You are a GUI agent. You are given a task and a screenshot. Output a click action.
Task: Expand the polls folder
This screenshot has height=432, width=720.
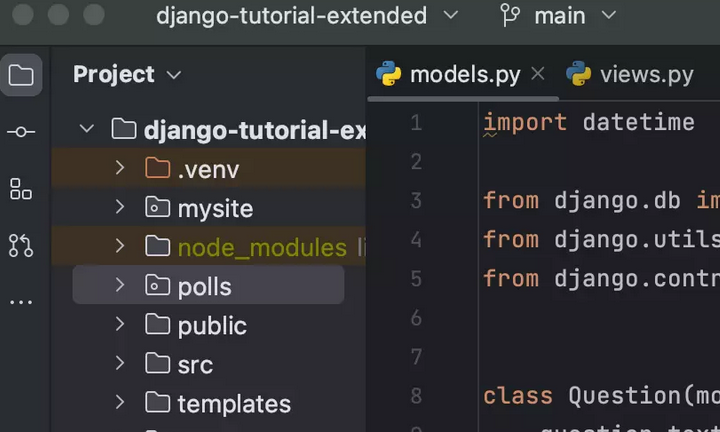[120, 285]
